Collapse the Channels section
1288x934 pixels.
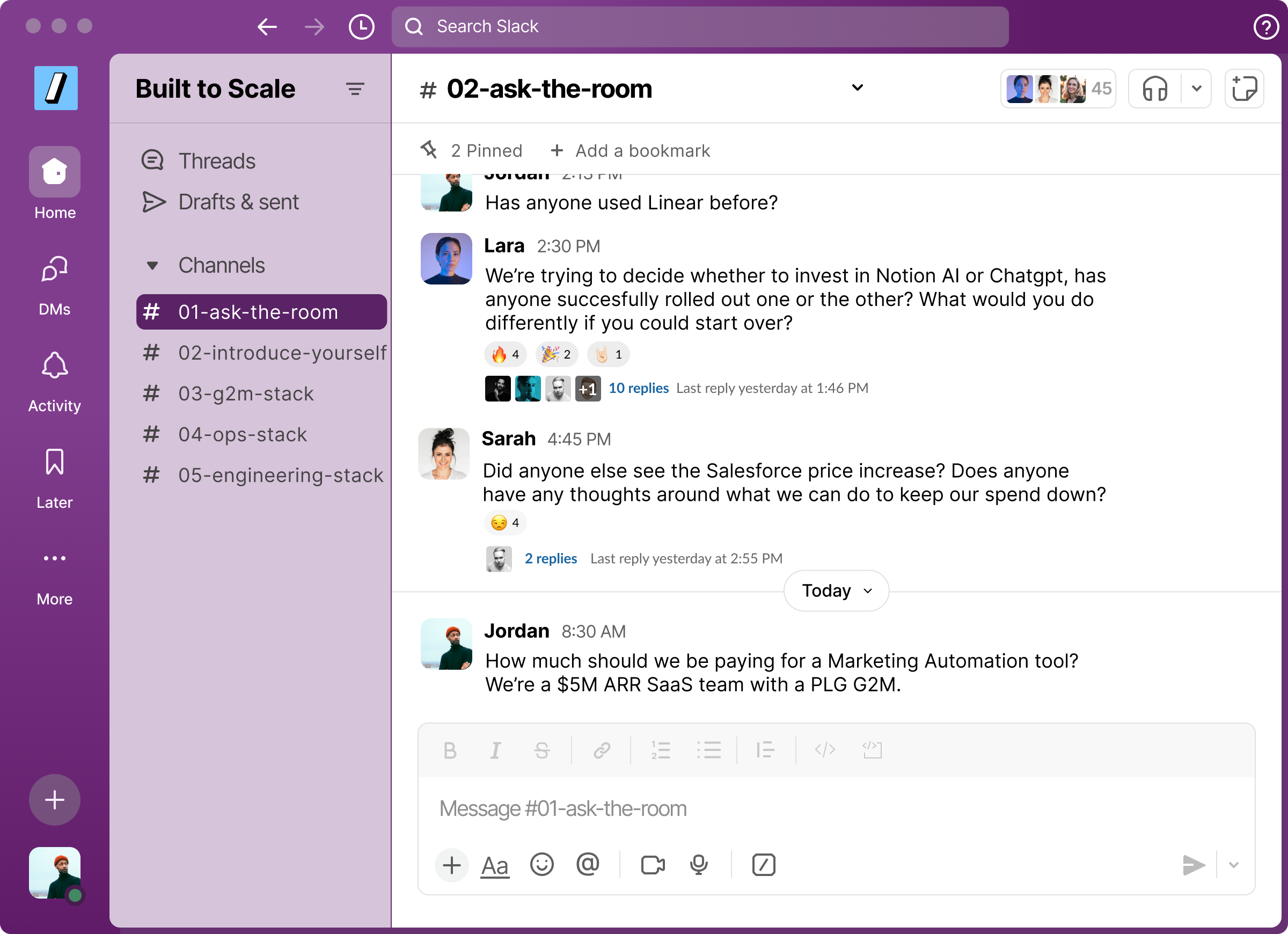[152, 265]
